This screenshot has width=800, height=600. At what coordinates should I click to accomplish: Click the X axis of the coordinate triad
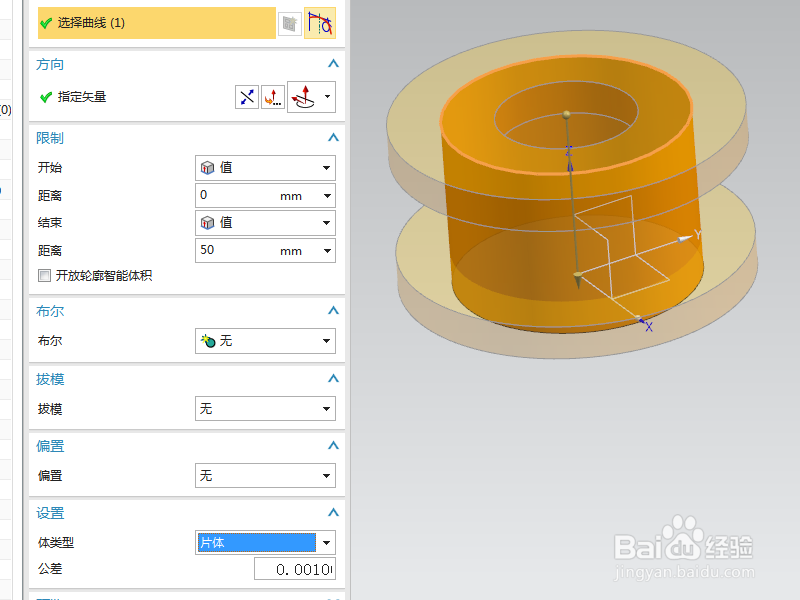[645, 323]
